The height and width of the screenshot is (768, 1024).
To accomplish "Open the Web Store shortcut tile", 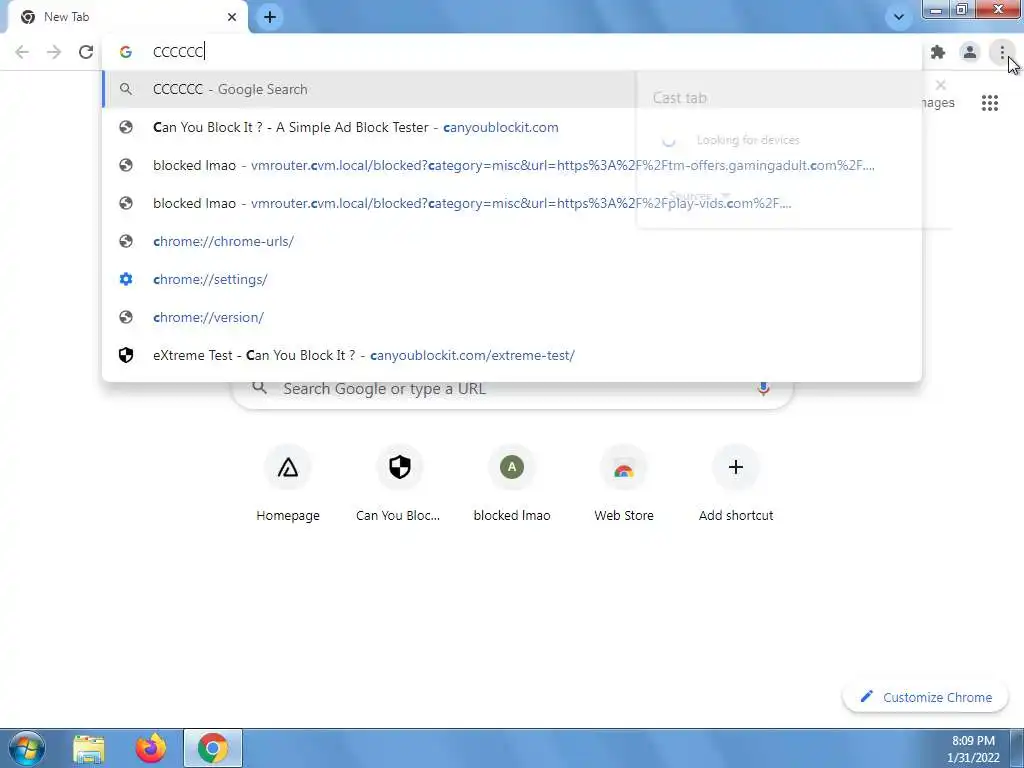I will [624, 485].
